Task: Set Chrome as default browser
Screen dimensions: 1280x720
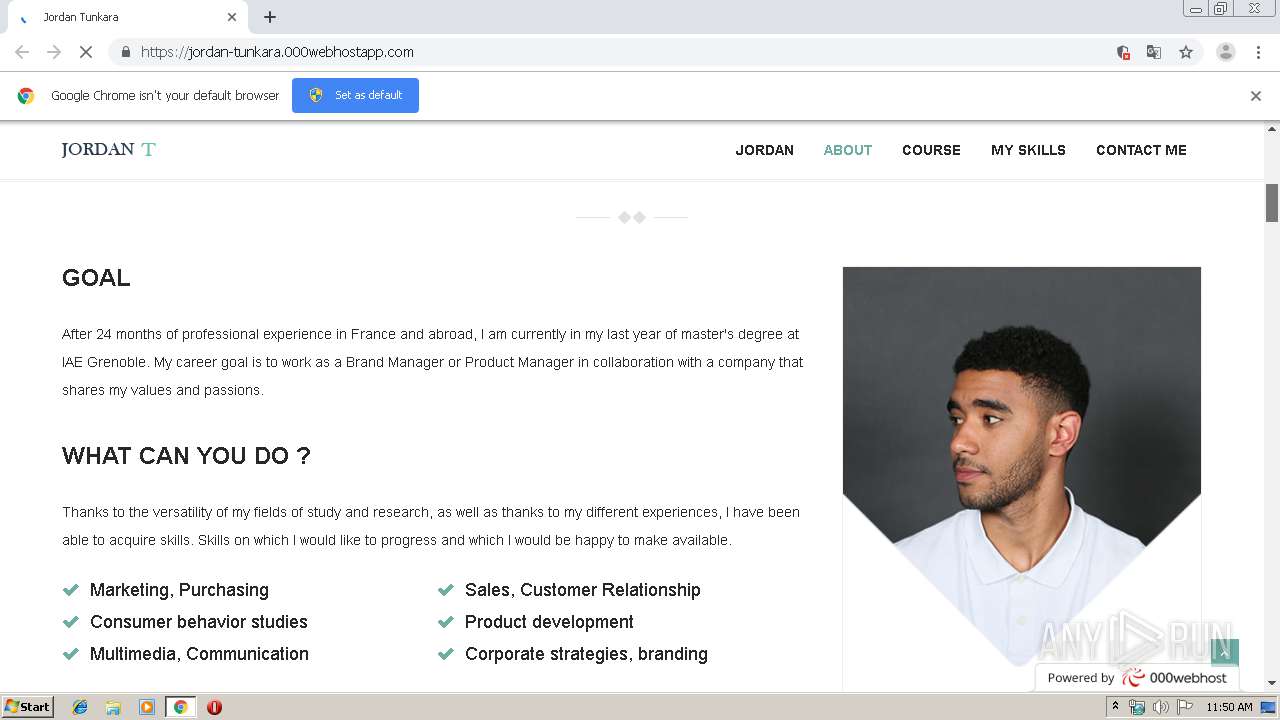Action: point(355,95)
